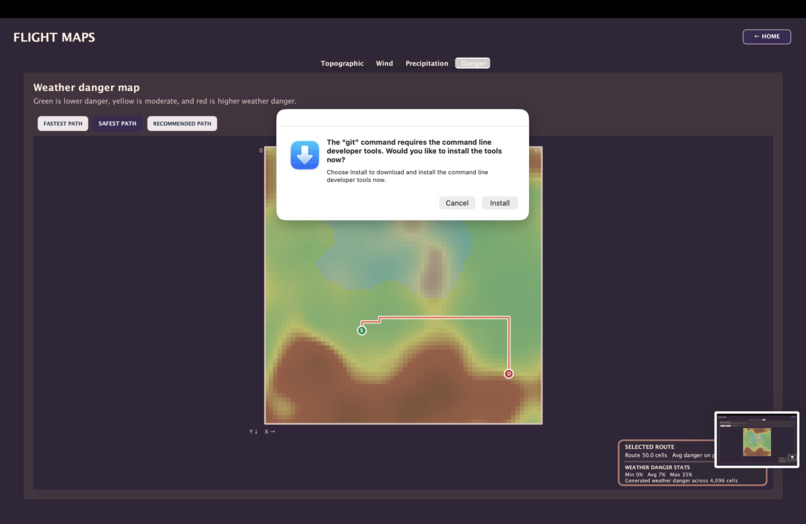Click the Install button in the git dialog
This screenshot has width=806, height=524.
tap(499, 203)
